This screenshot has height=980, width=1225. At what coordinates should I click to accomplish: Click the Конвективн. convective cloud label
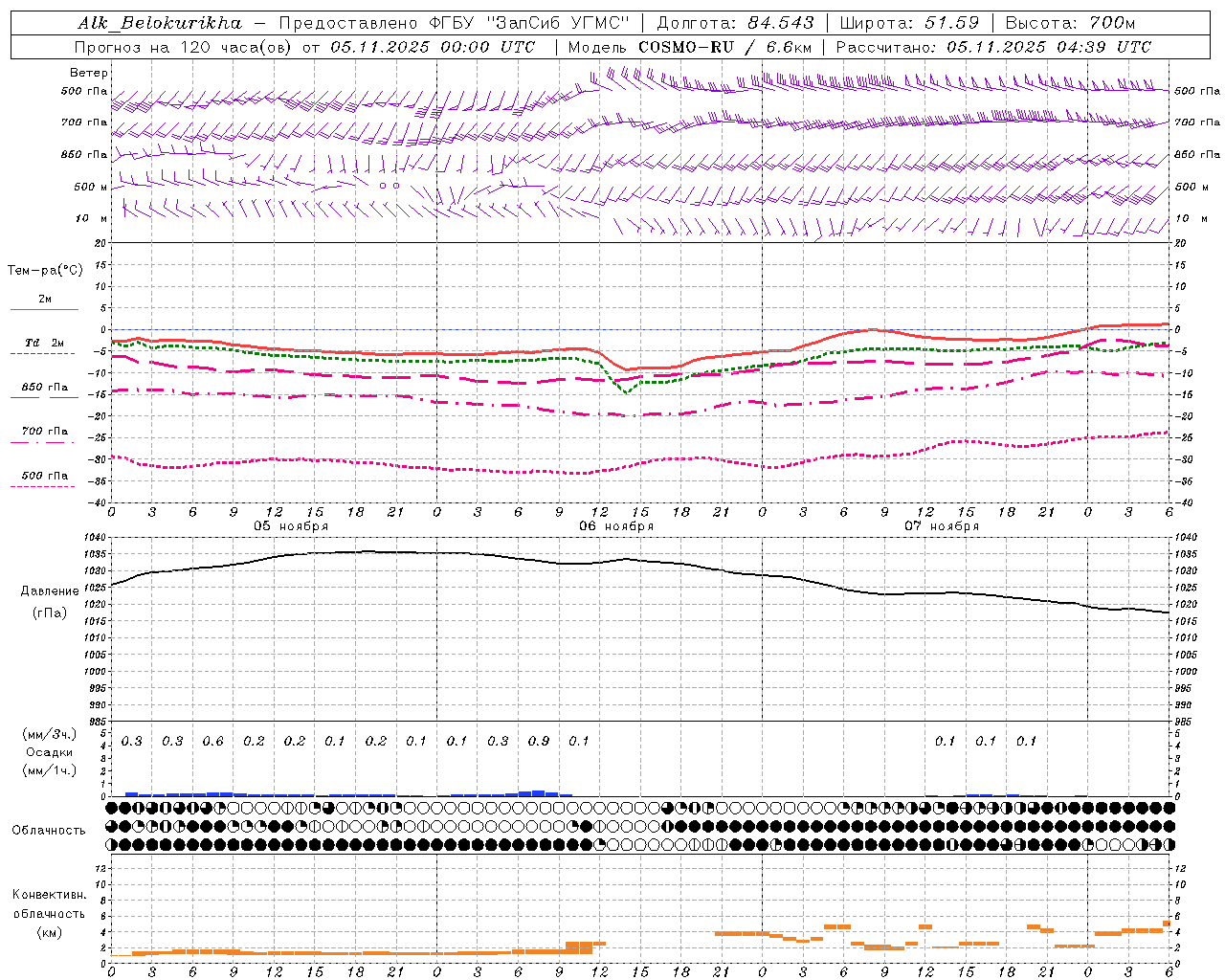click(49, 894)
